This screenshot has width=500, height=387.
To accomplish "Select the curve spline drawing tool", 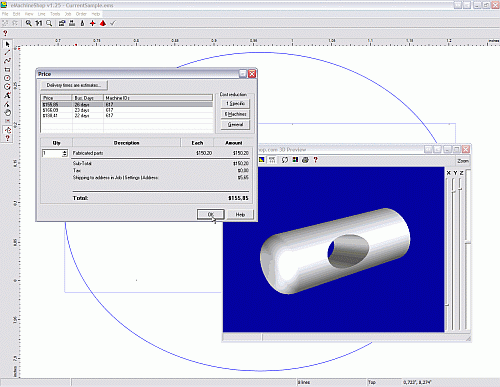I will [7, 61].
